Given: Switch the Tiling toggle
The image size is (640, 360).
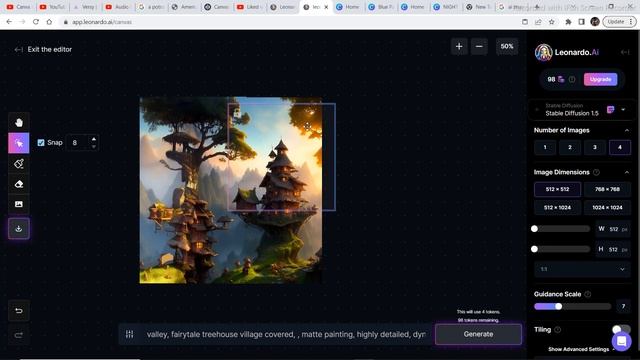Looking at the screenshot, I should point(621,329).
